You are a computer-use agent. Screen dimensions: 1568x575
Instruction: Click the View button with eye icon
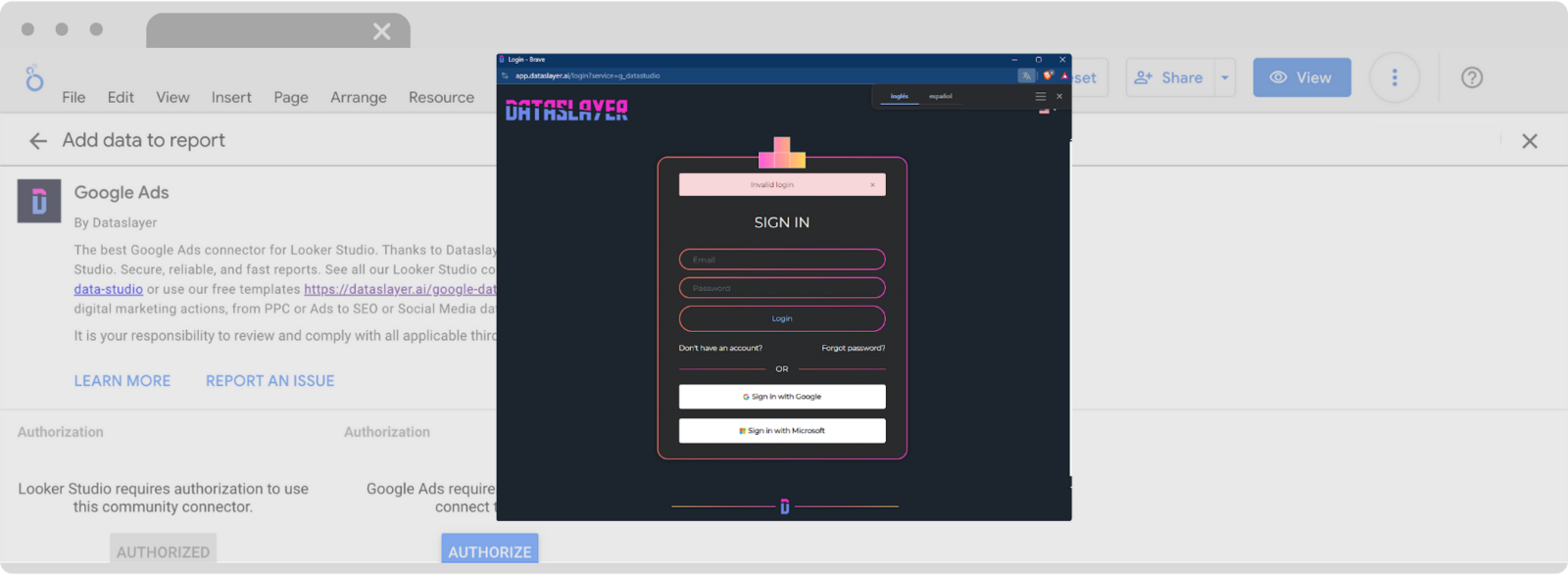tap(1301, 77)
